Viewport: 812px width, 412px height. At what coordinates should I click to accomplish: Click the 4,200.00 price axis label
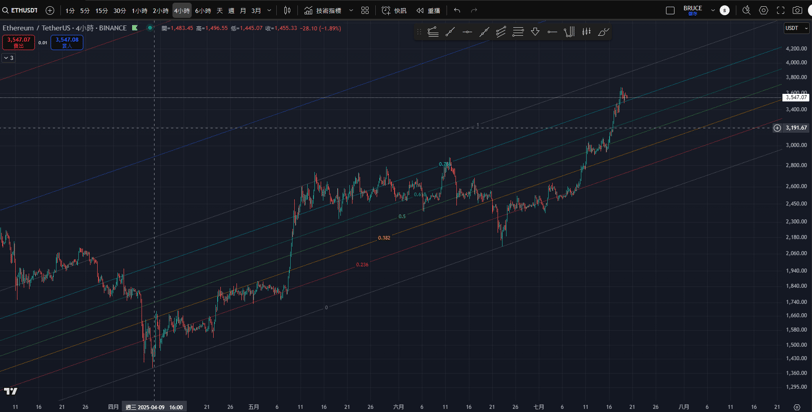(x=796, y=49)
